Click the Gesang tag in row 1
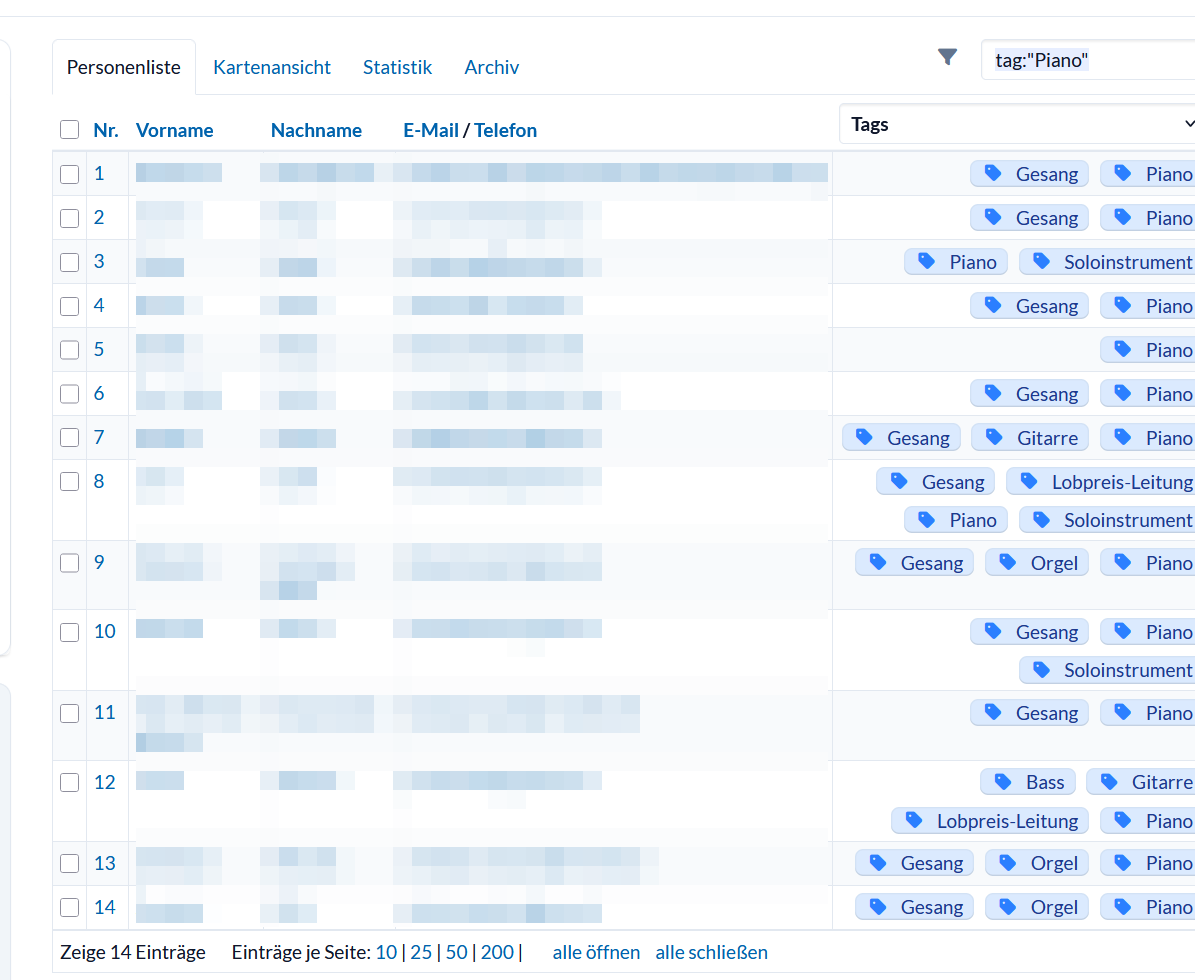 (1030, 174)
